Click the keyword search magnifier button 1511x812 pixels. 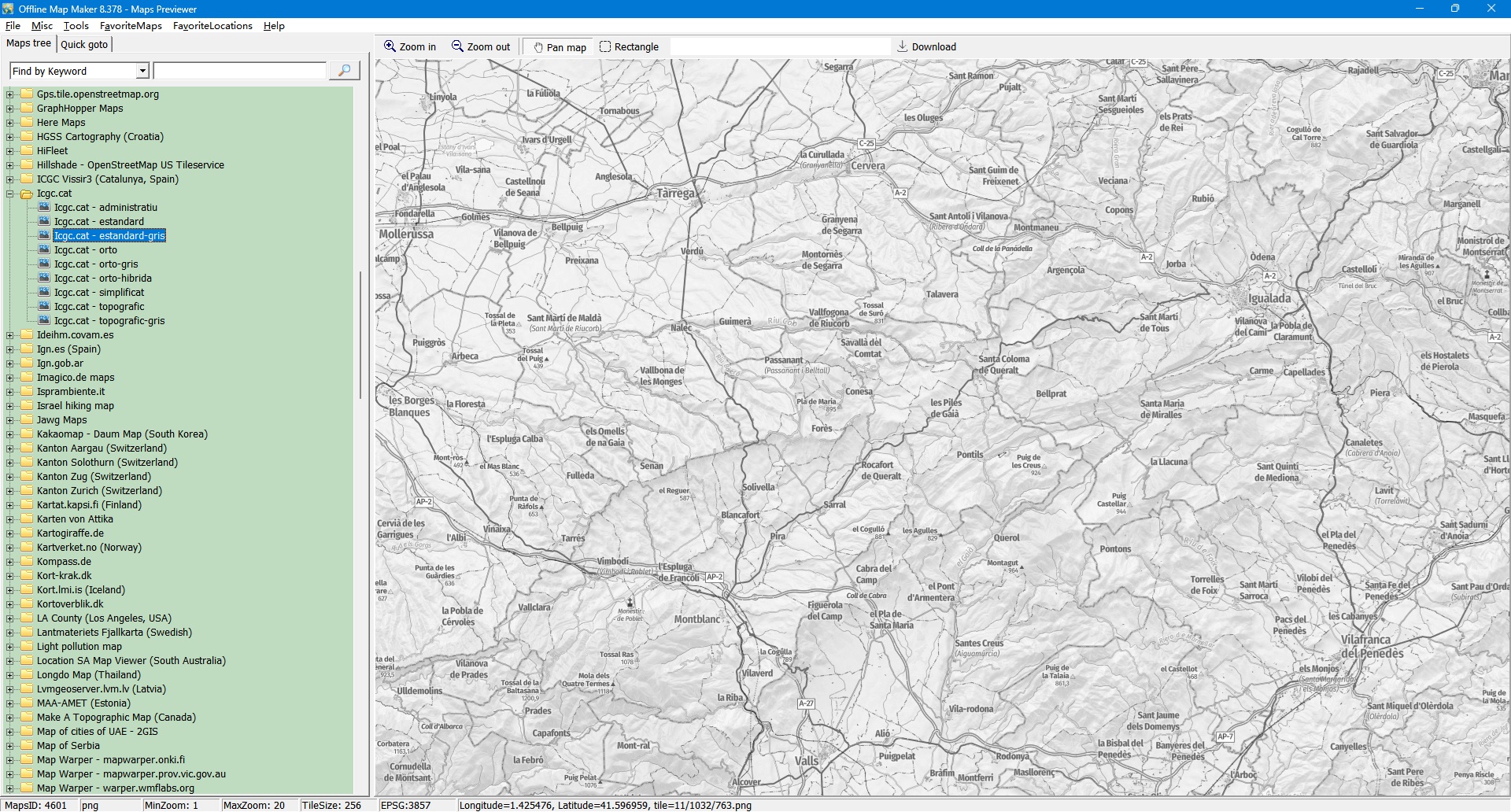coord(344,71)
